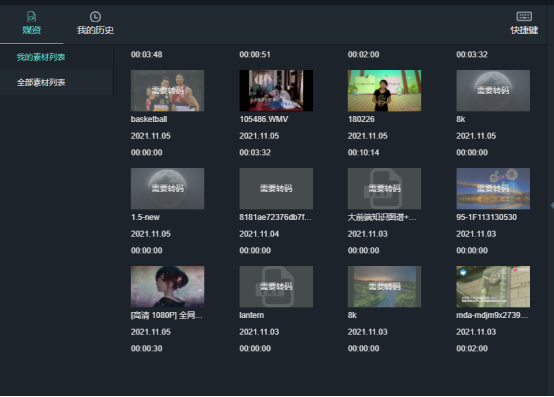The width and height of the screenshot is (554, 397).
Task: Select the 8181ae72376db7f gray placeholder thumbnail
Action: 276,189
